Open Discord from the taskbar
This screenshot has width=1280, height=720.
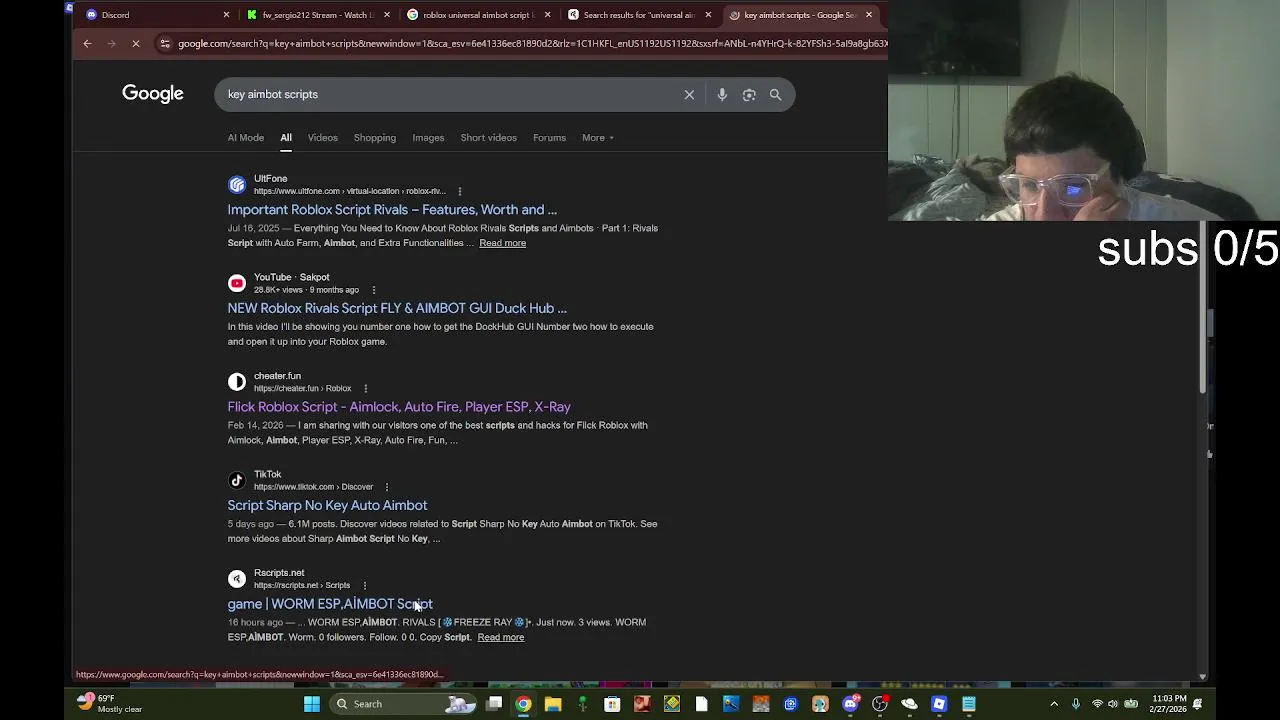(850, 704)
